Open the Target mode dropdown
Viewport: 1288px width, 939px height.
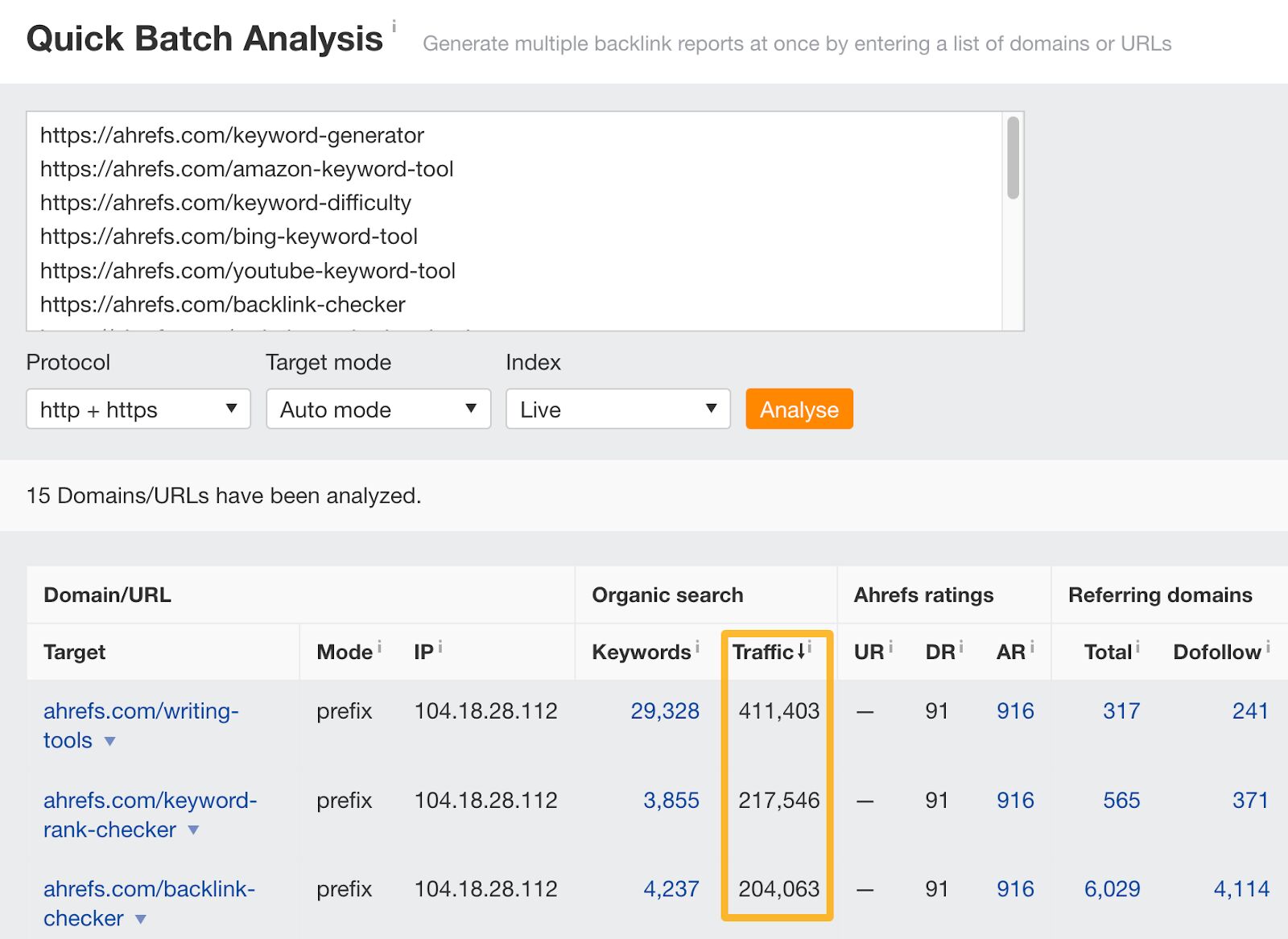(378, 409)
